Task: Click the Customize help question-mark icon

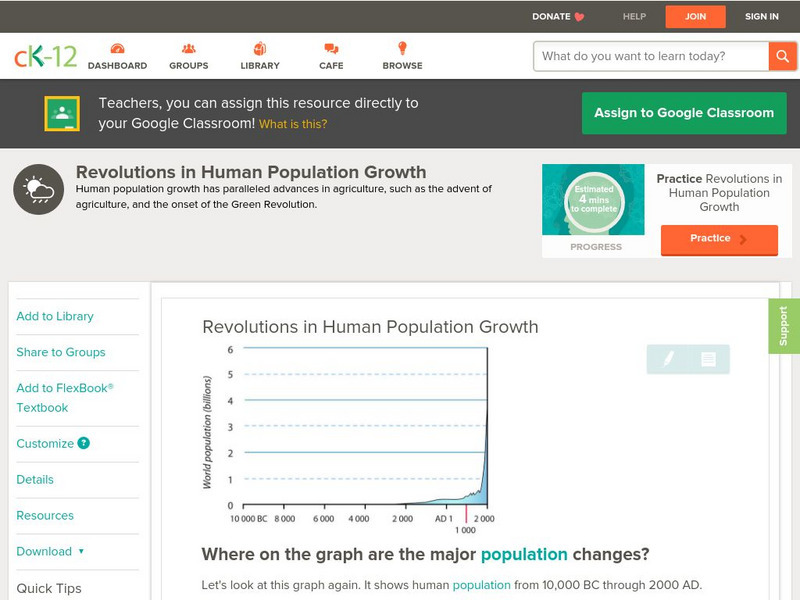Action: tap(84, 443)
